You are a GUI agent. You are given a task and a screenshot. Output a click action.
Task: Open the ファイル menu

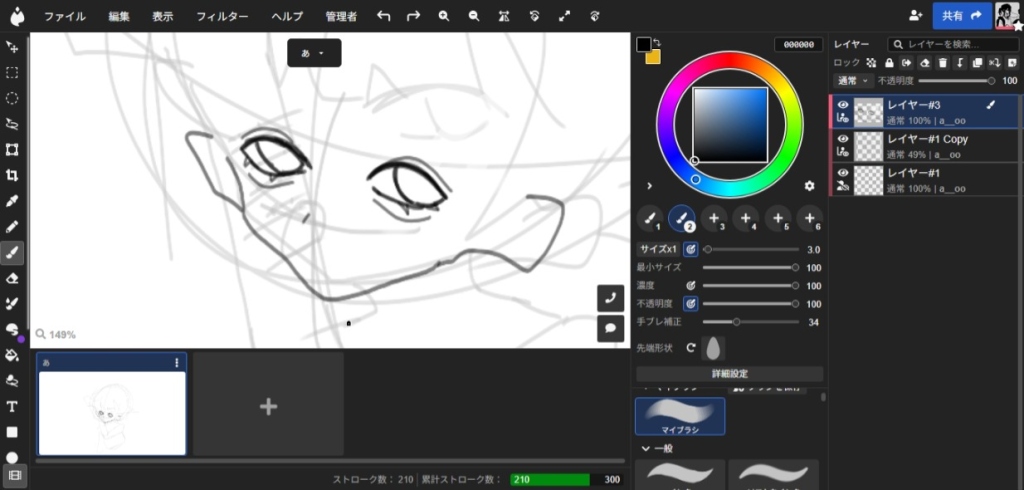(64, 17)
